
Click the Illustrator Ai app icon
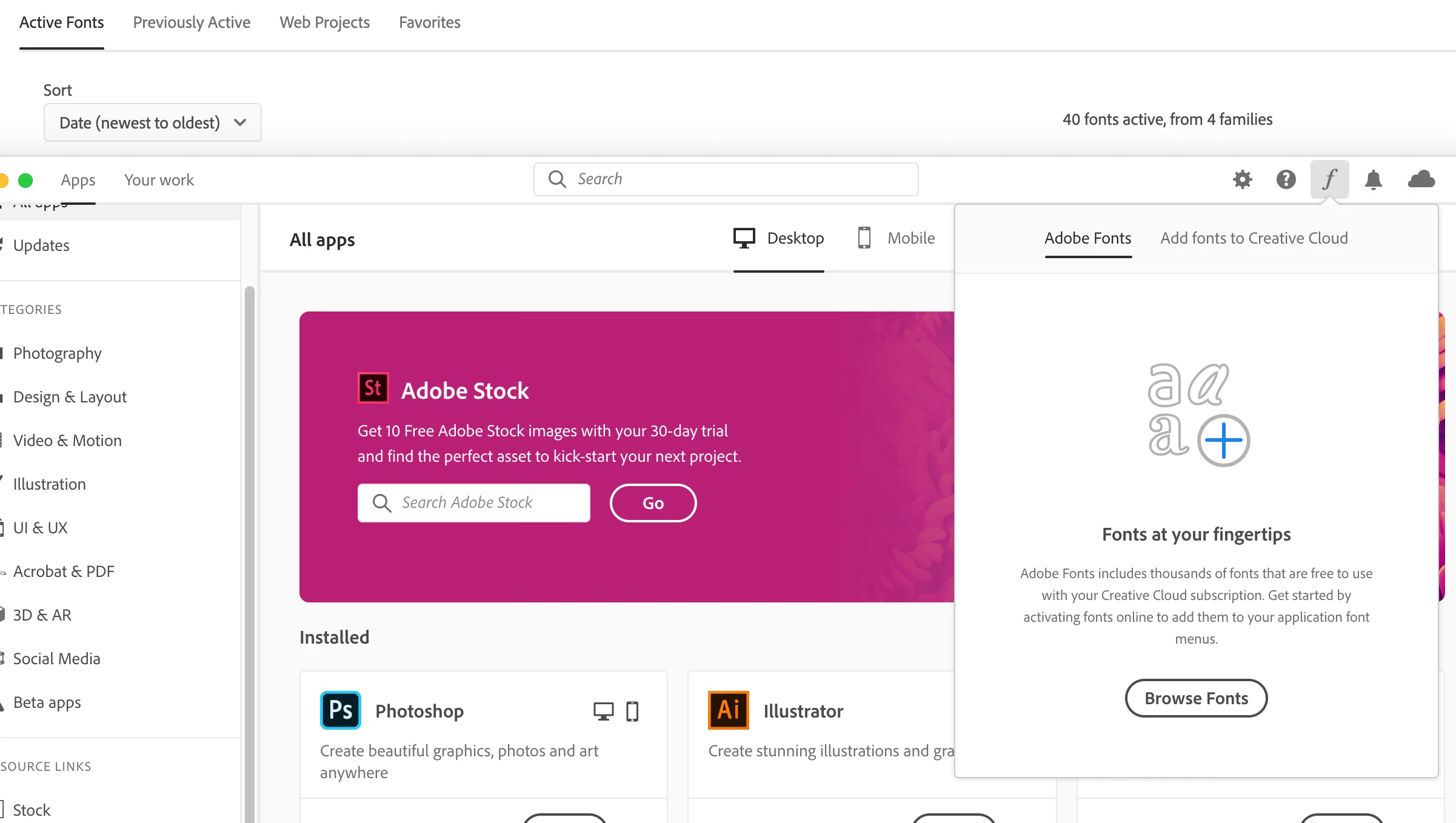pyautogui.click(x=729, y=710)
